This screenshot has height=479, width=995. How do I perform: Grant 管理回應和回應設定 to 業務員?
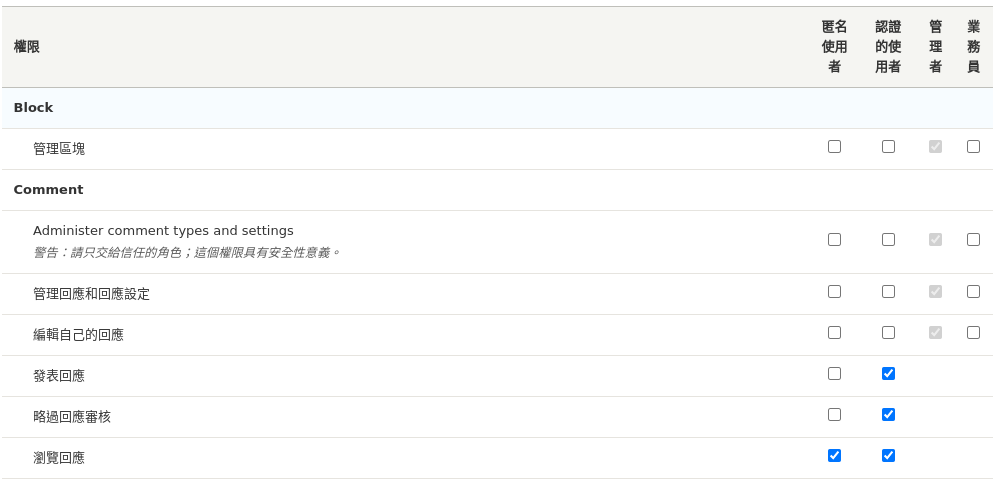(973, 291)
